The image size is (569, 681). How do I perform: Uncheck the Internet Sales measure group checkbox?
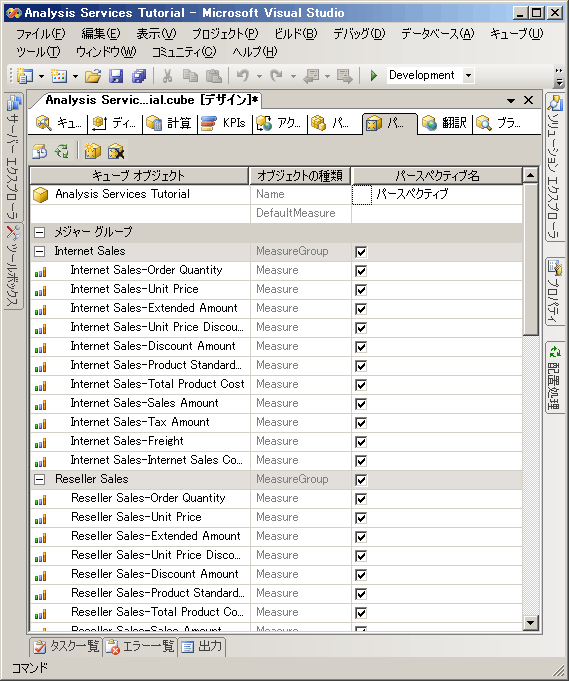point(361,252)
